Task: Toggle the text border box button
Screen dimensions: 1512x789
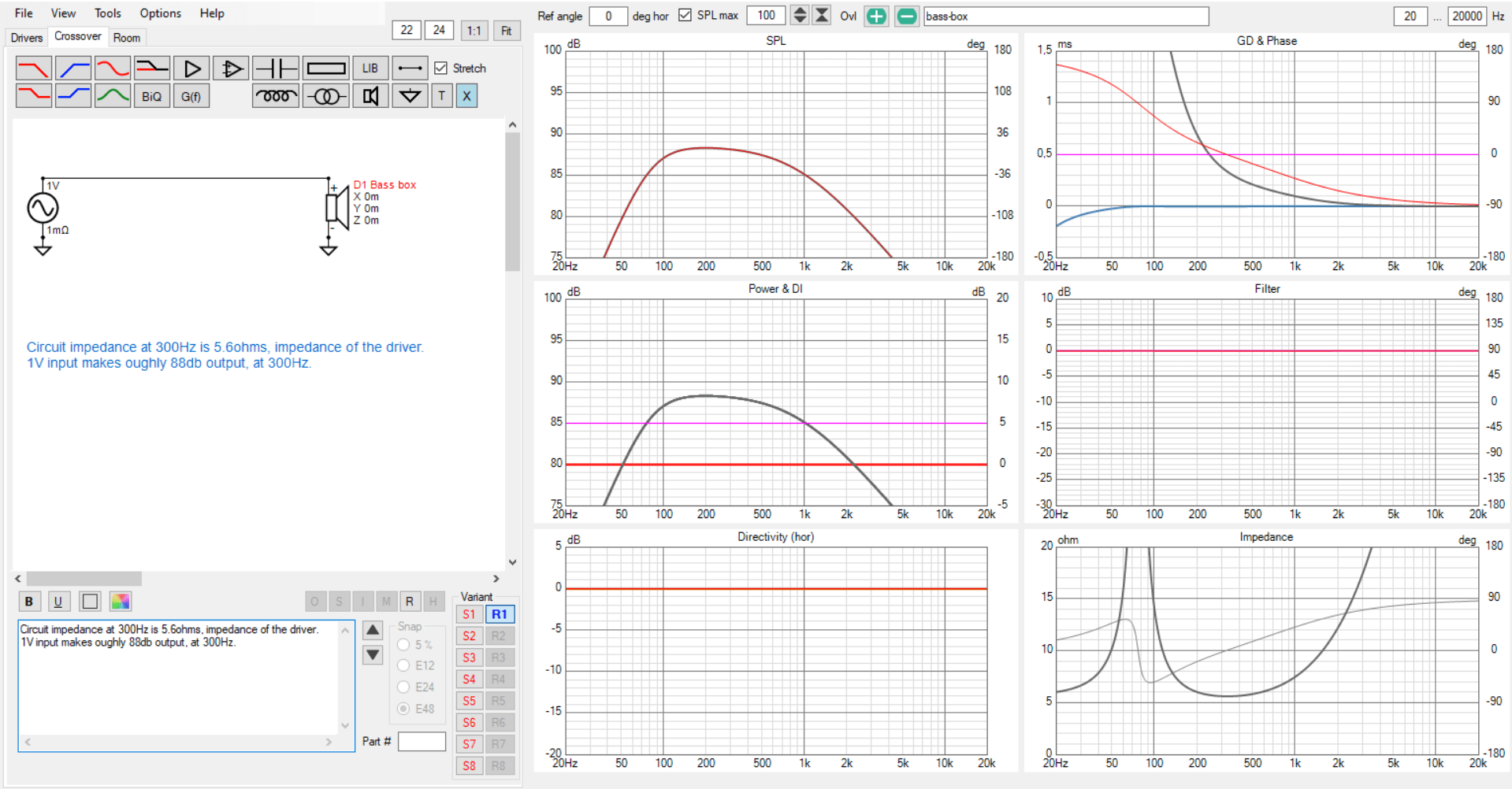Action: click(91, 602)
